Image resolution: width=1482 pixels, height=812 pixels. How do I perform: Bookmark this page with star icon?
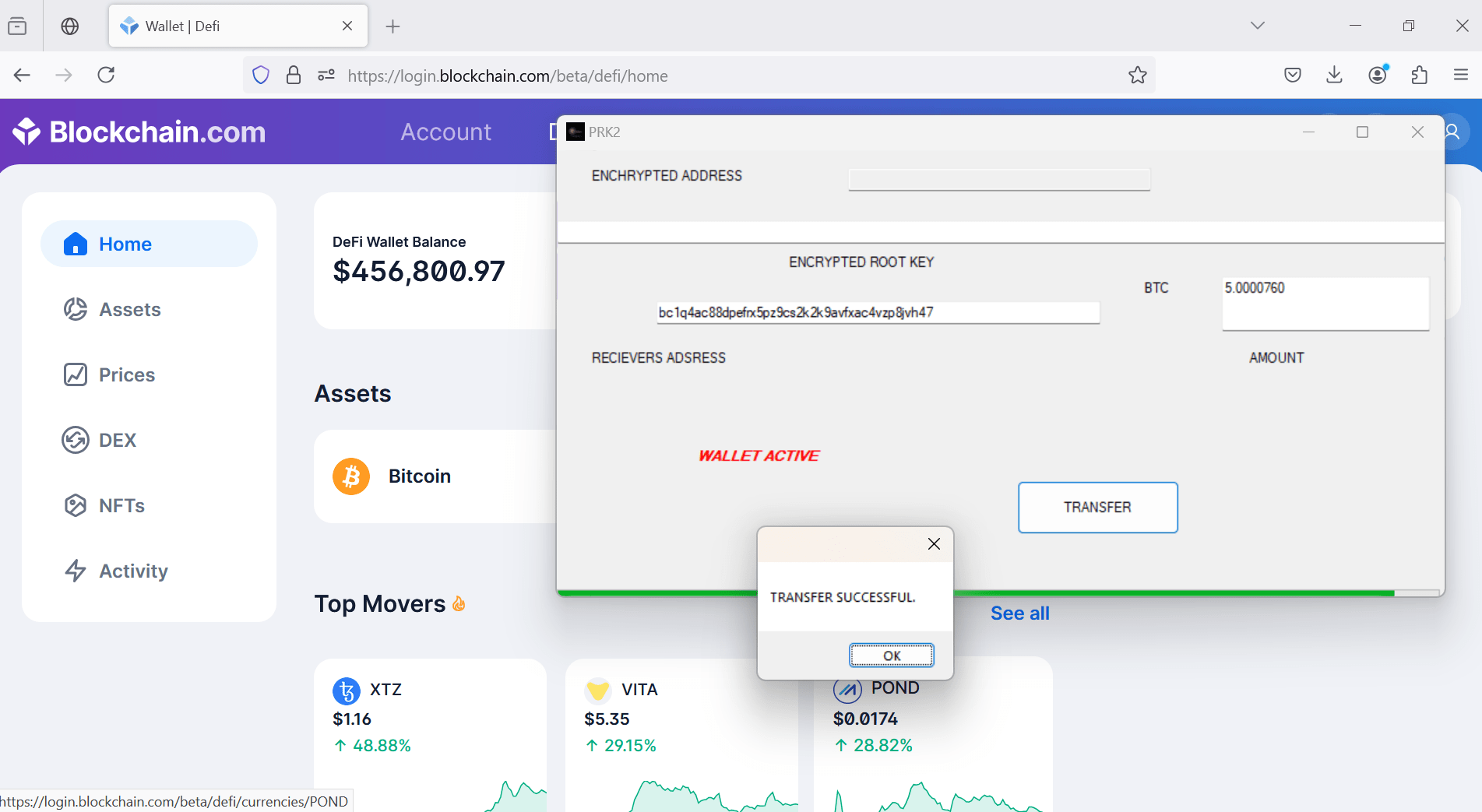coord(1138,76)
